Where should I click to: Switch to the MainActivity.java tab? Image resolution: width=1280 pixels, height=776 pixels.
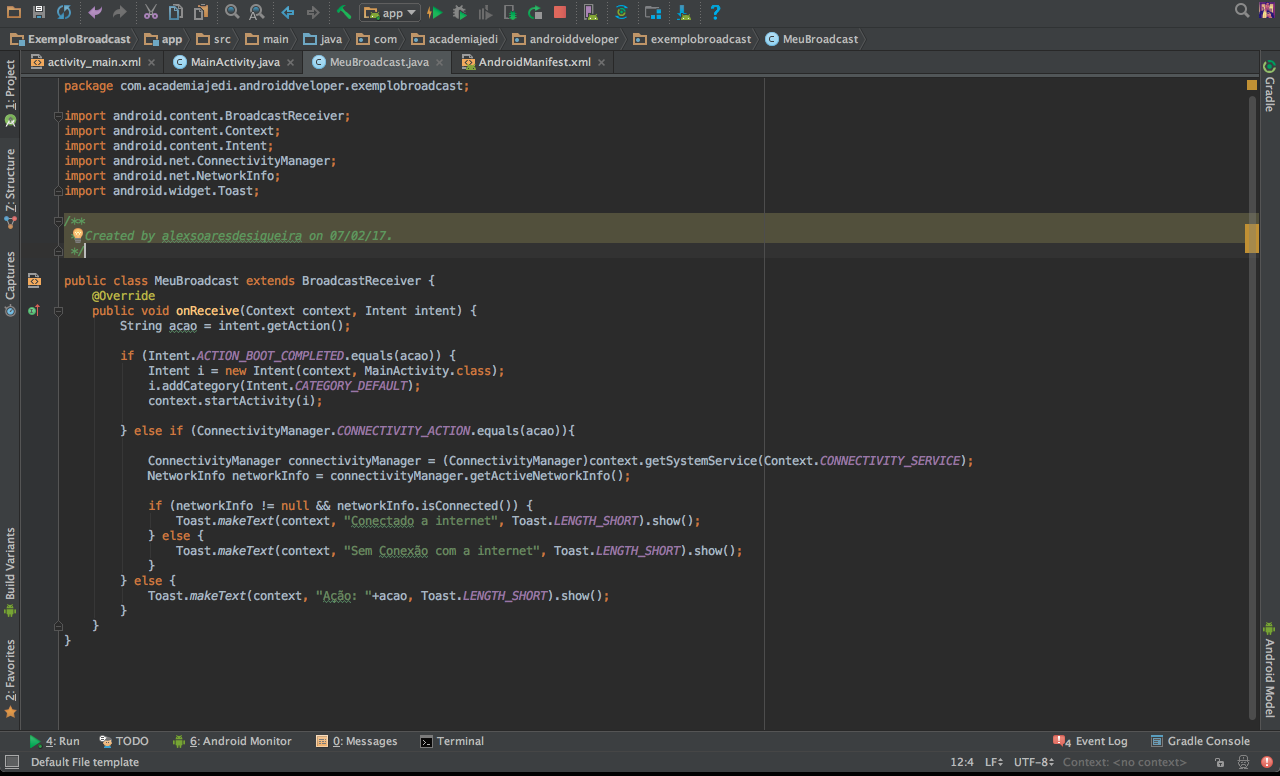point(234,62)
